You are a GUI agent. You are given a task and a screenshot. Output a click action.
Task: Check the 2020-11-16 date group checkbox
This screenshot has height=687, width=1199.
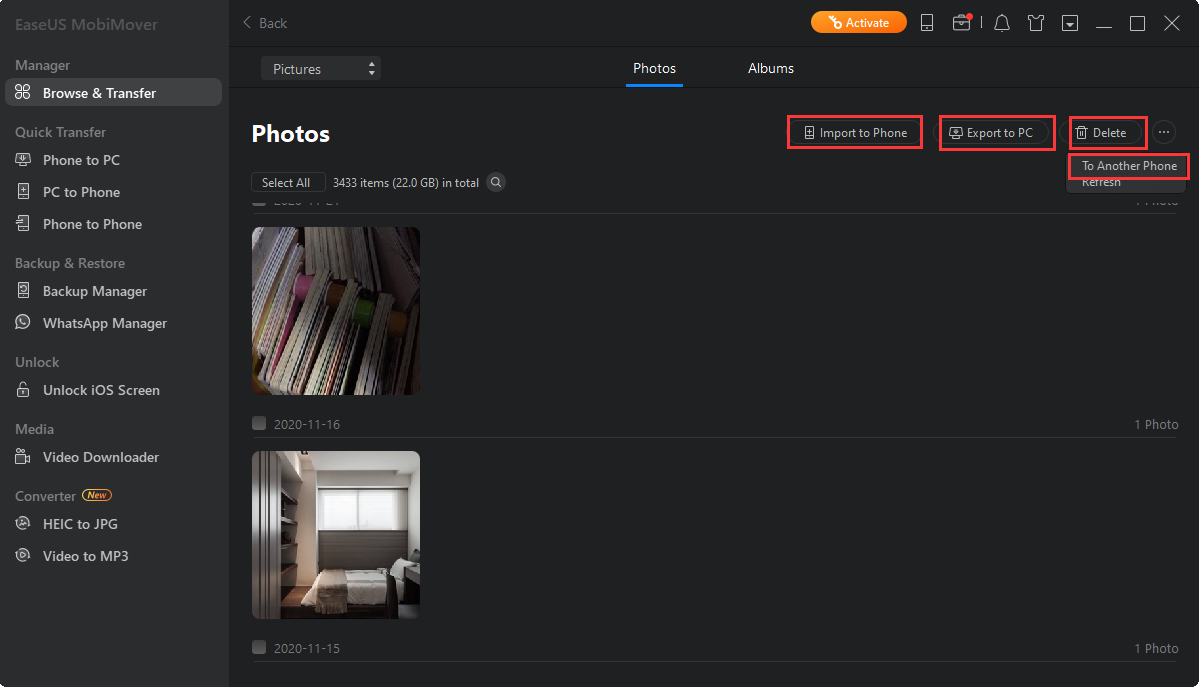259,424
